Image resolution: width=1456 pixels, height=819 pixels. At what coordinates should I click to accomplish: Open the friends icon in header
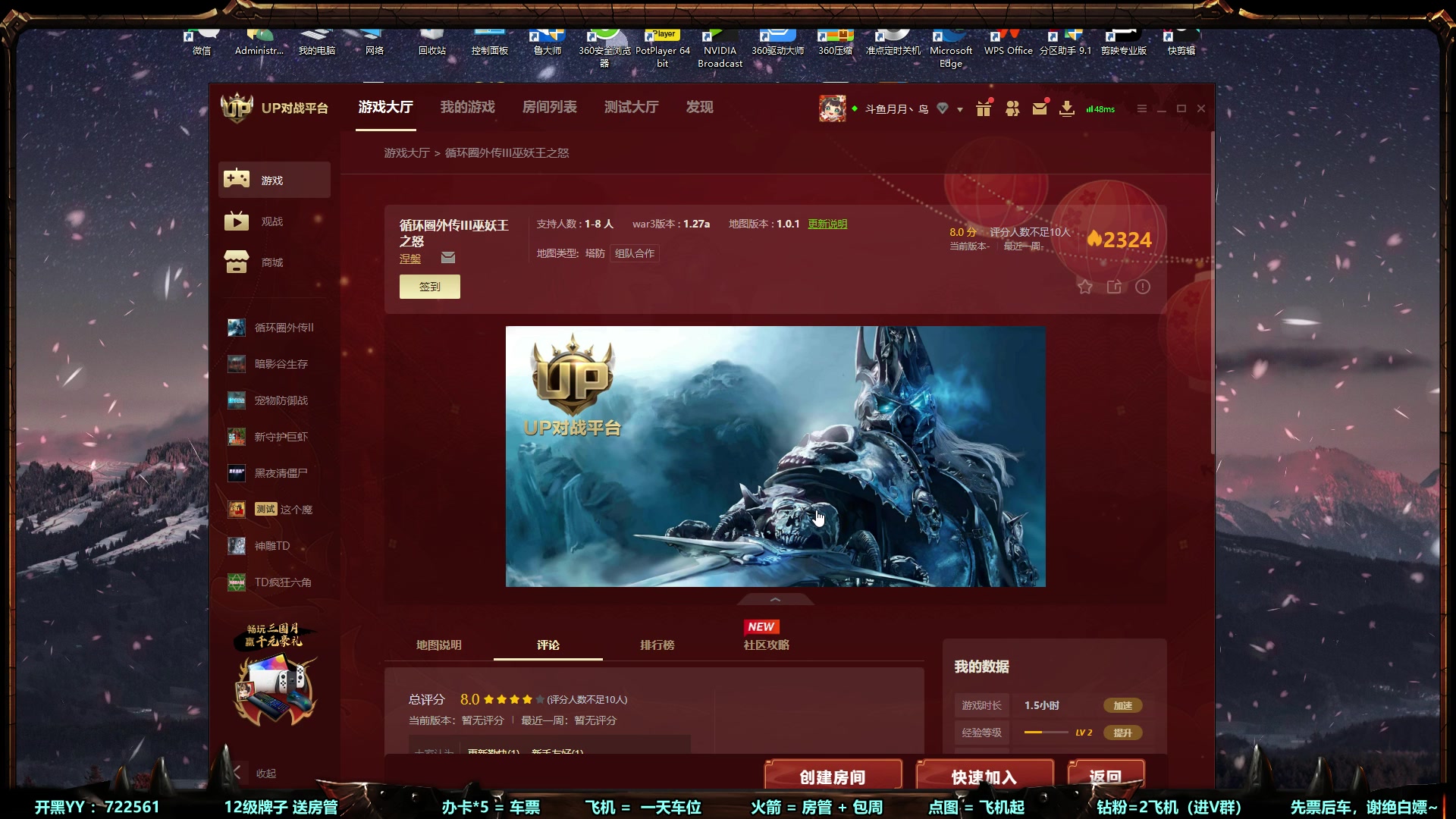click(x=1012, y=108)
